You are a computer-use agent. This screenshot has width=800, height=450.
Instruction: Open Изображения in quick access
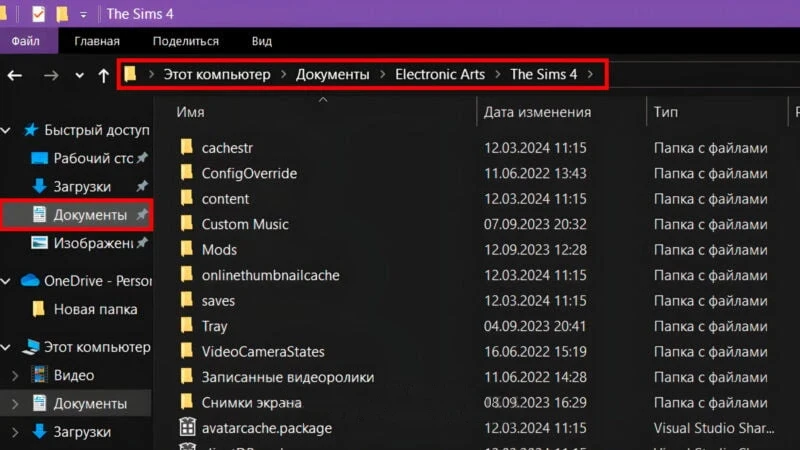[93, 243]
